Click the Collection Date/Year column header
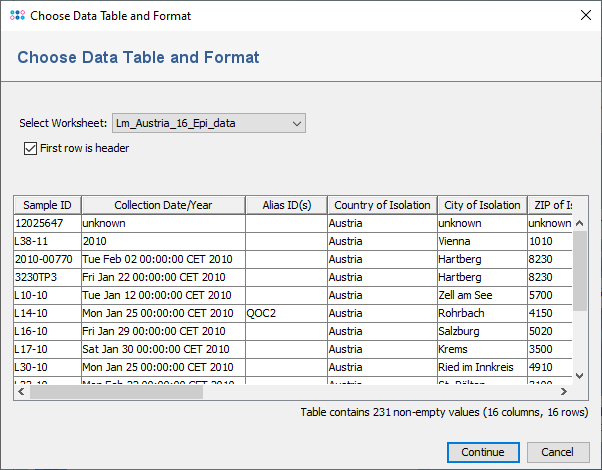This screenshot has width=602, height=470. (163, 205)
